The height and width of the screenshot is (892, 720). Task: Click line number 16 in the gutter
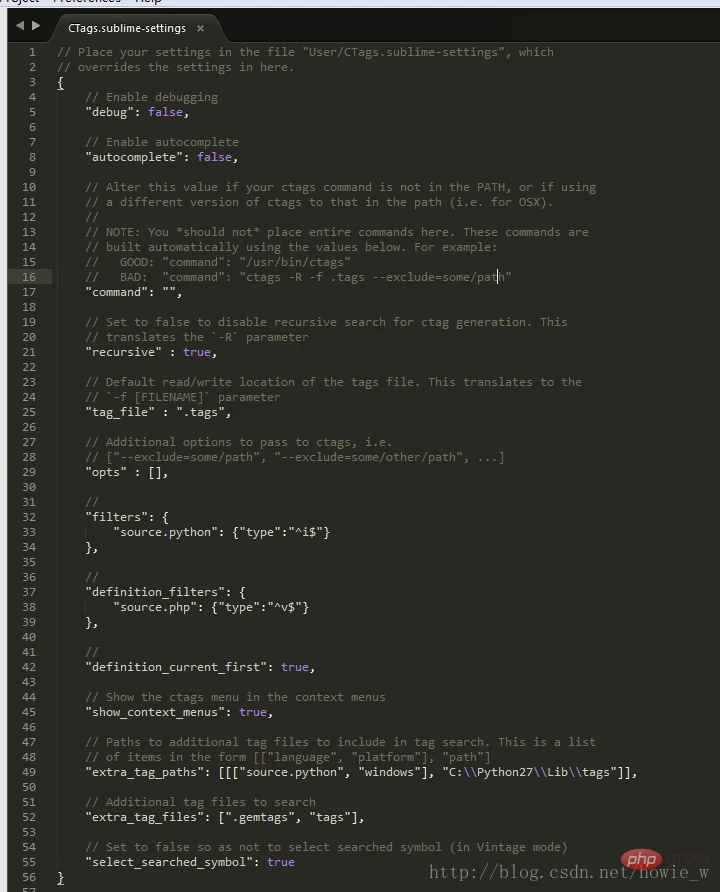pos(29,277)
